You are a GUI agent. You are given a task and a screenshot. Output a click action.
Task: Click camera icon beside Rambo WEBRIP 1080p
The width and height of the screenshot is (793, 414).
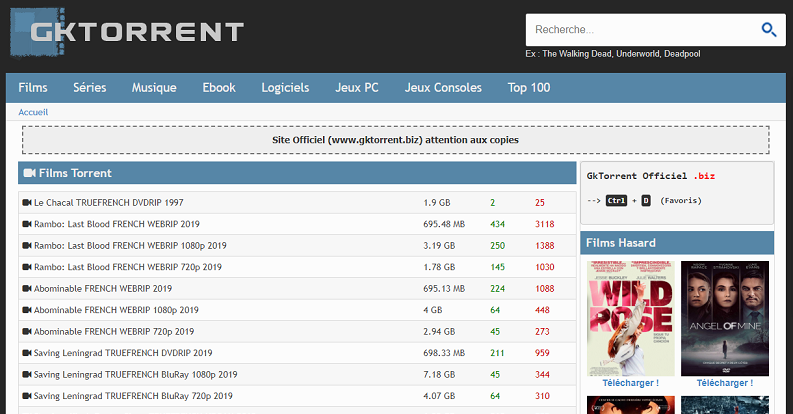pyautogui.click(x=27, y=245)
